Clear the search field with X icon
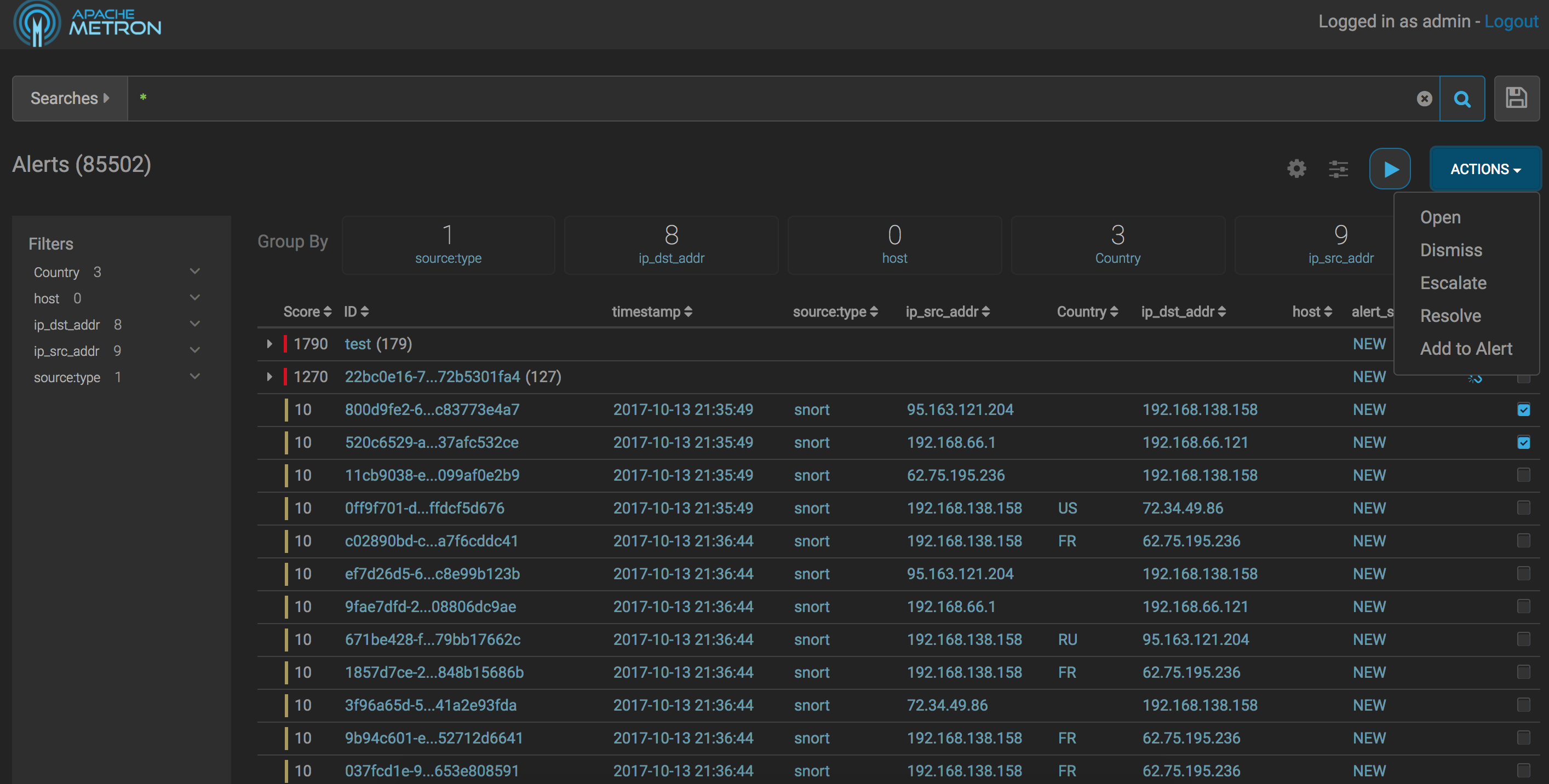Viewport: 1549px width, 784px height. click(x=1424, y=99)
